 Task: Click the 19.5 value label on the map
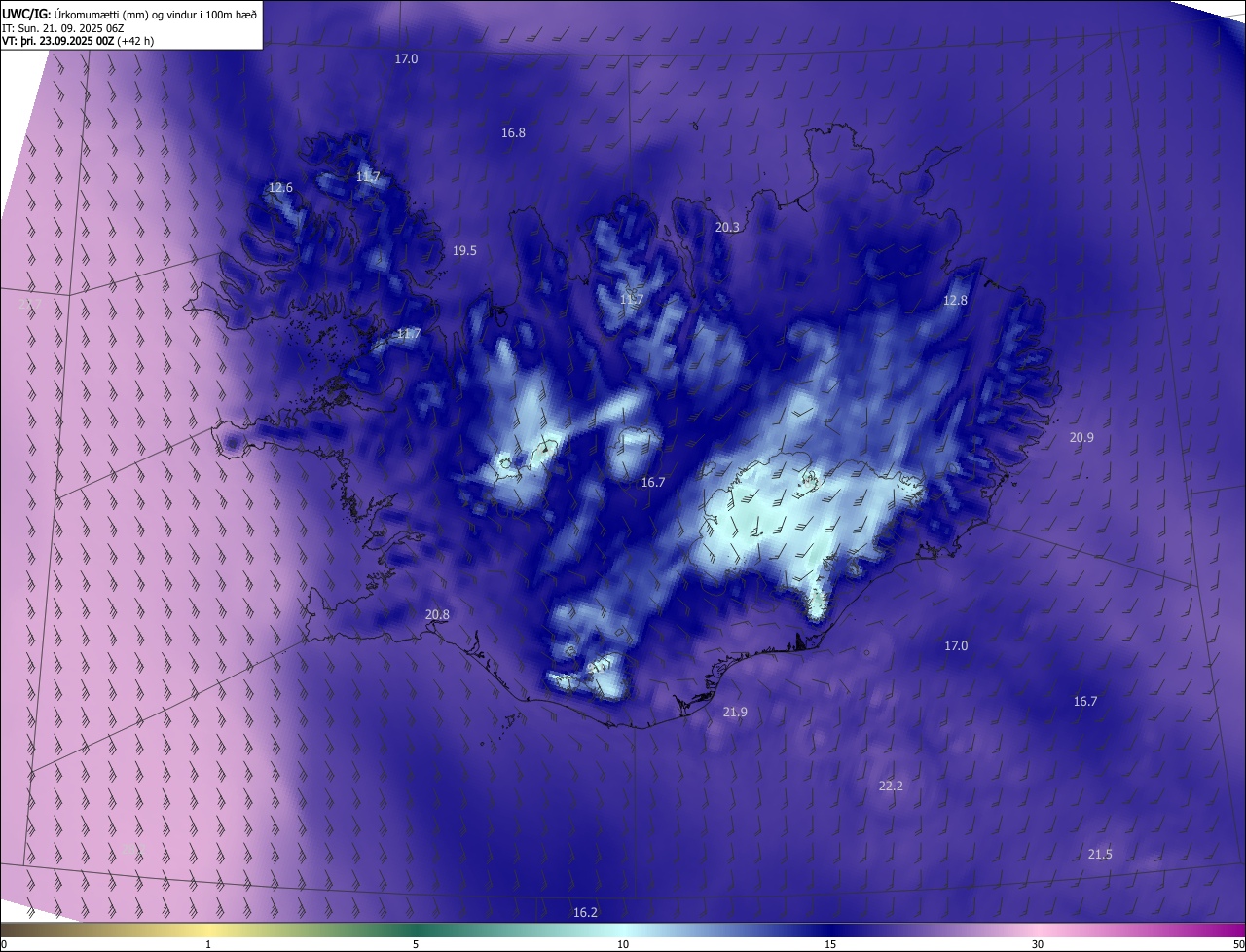click(x=464, y=250)
